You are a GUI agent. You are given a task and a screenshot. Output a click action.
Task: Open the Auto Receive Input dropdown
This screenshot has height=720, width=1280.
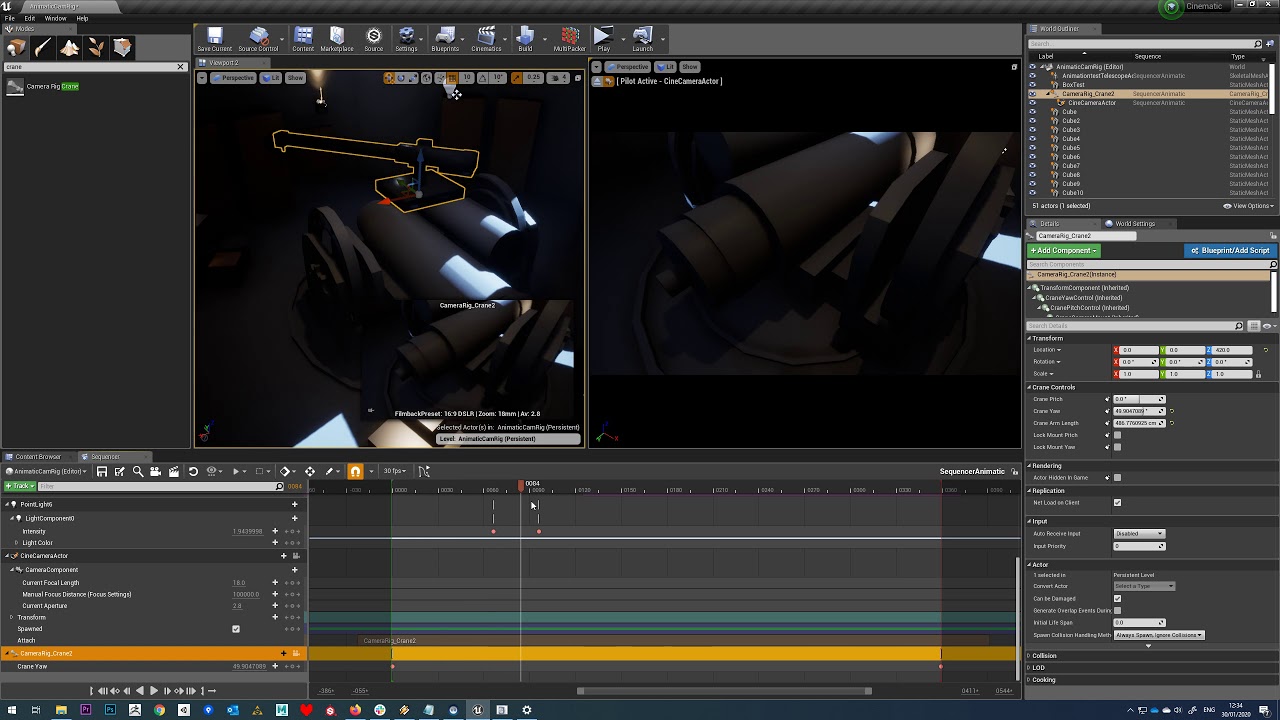1139,534
